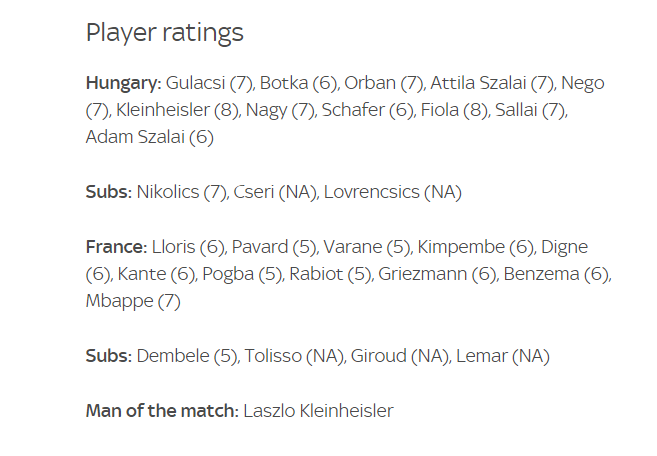The image size is (657, 456).
Task: Select Fiola (8) in Hungary lineup
Action: pyautogui.click(x=454, y=110)
